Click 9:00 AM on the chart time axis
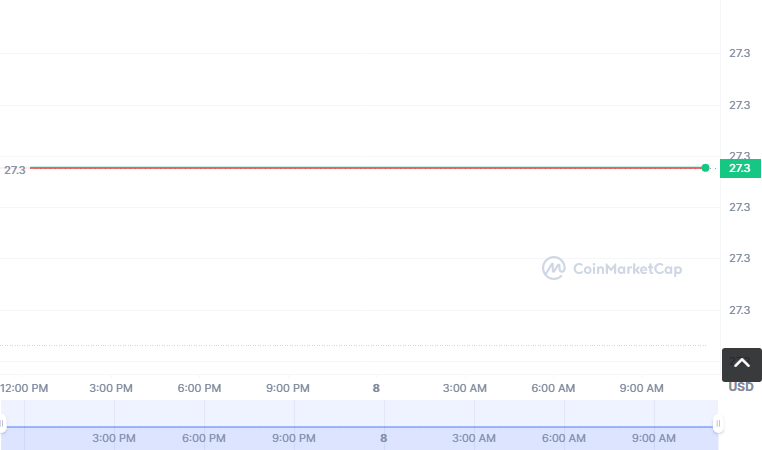 pyautogui.click(x=641, y=388)
